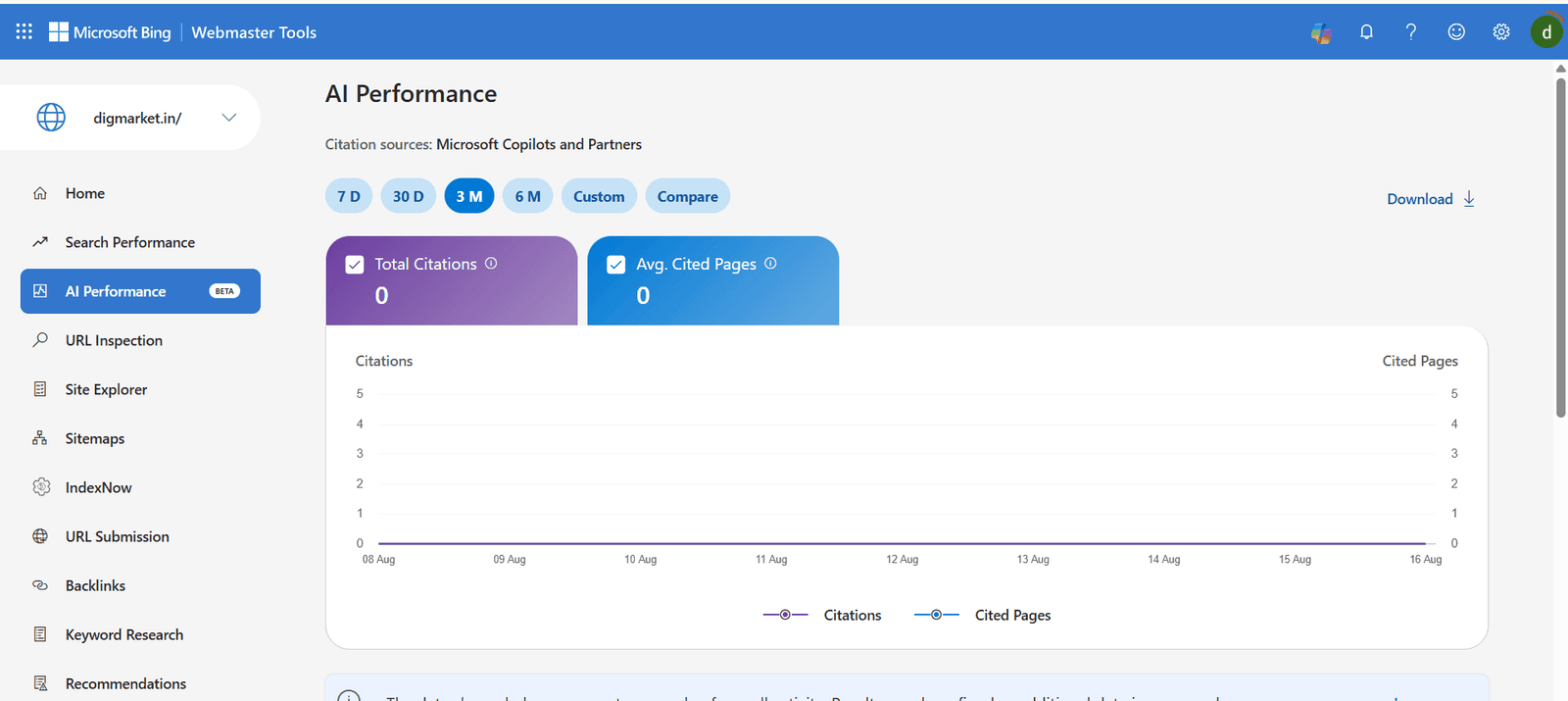Open the notifications bell
The image size is (1568, 701).
[1366, 32]
